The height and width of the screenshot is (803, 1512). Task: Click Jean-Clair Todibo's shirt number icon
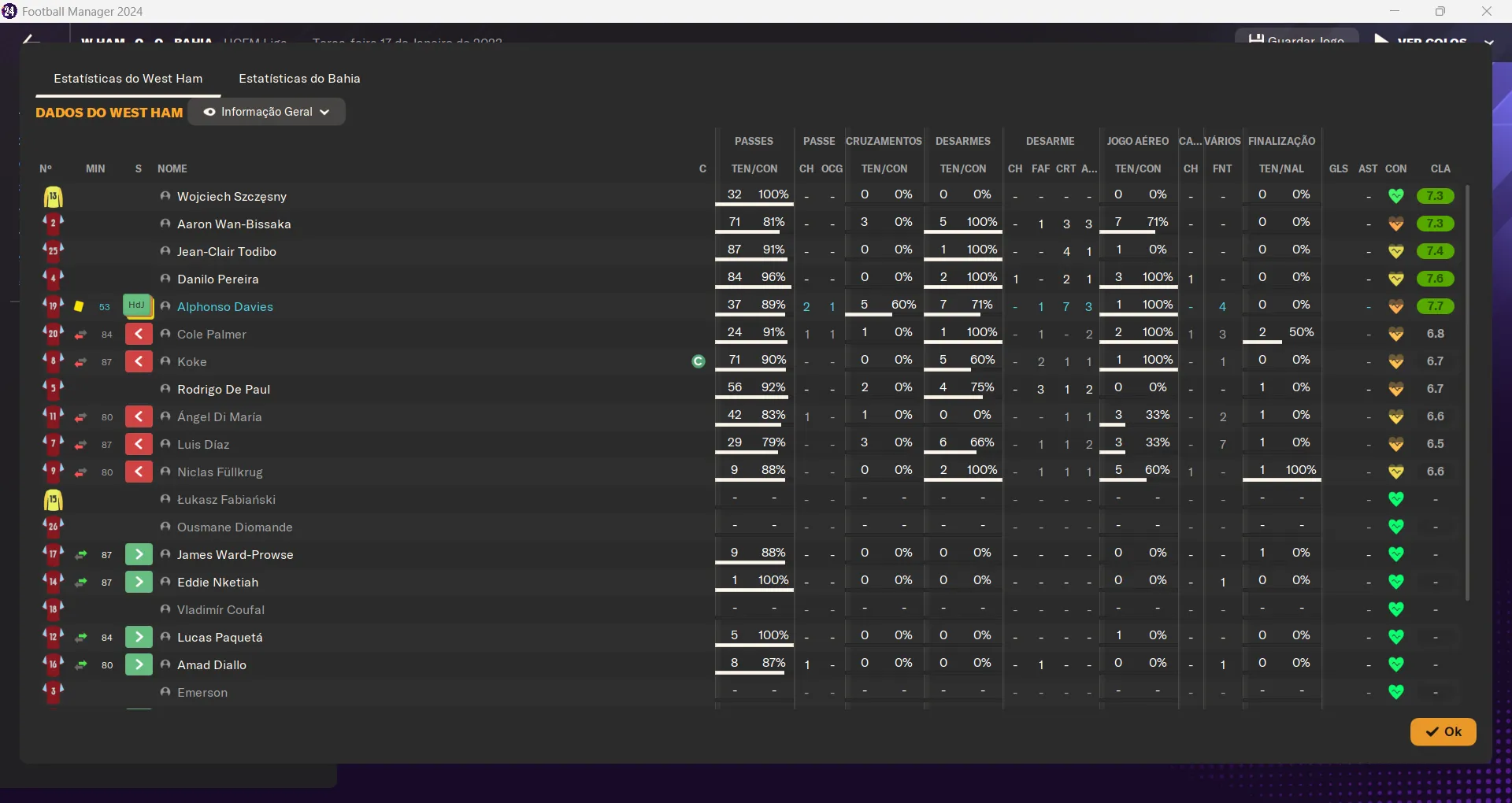(x=53, y=251)
